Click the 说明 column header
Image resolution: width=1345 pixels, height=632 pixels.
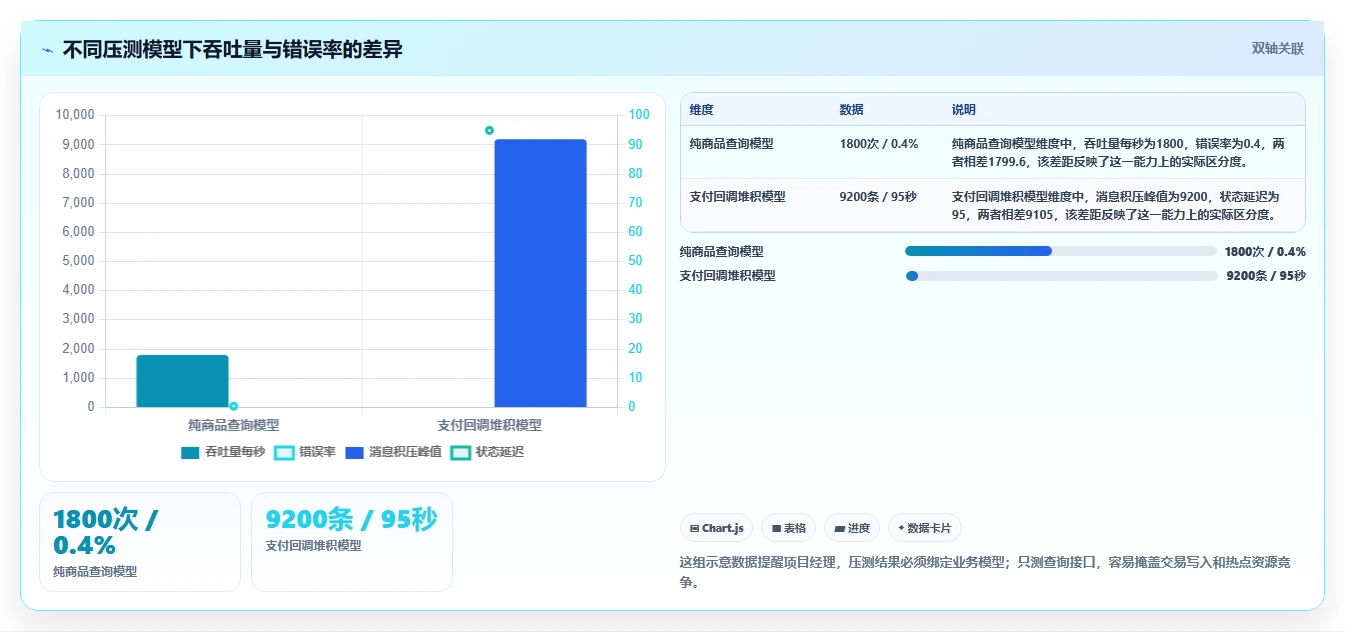(964, 110)
